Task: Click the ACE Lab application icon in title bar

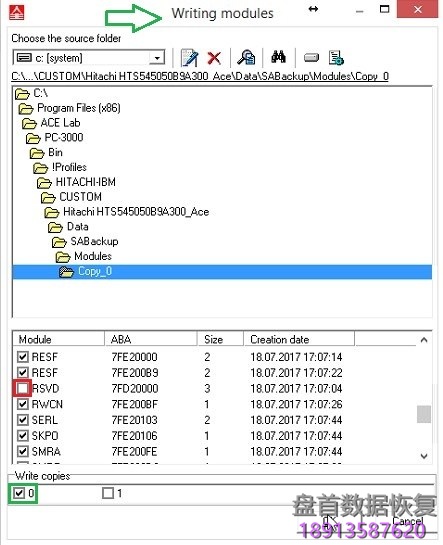Action: pyautogui.click(x=16, y=12)
